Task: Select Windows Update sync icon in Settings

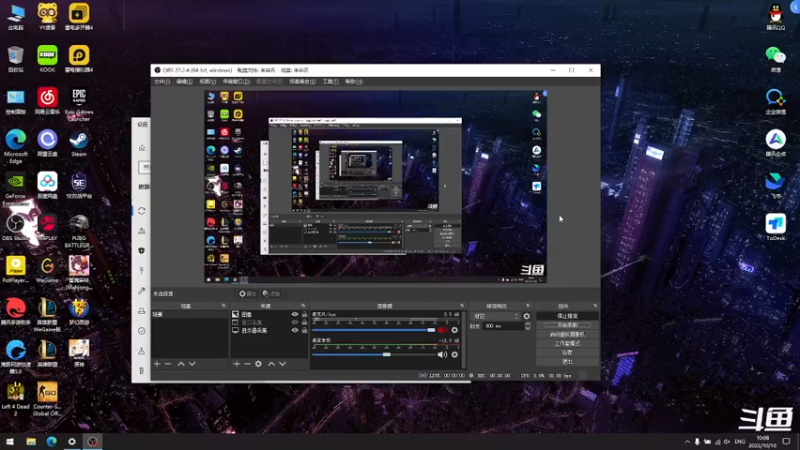Action: pyautogui.click(x=142, y=211)
